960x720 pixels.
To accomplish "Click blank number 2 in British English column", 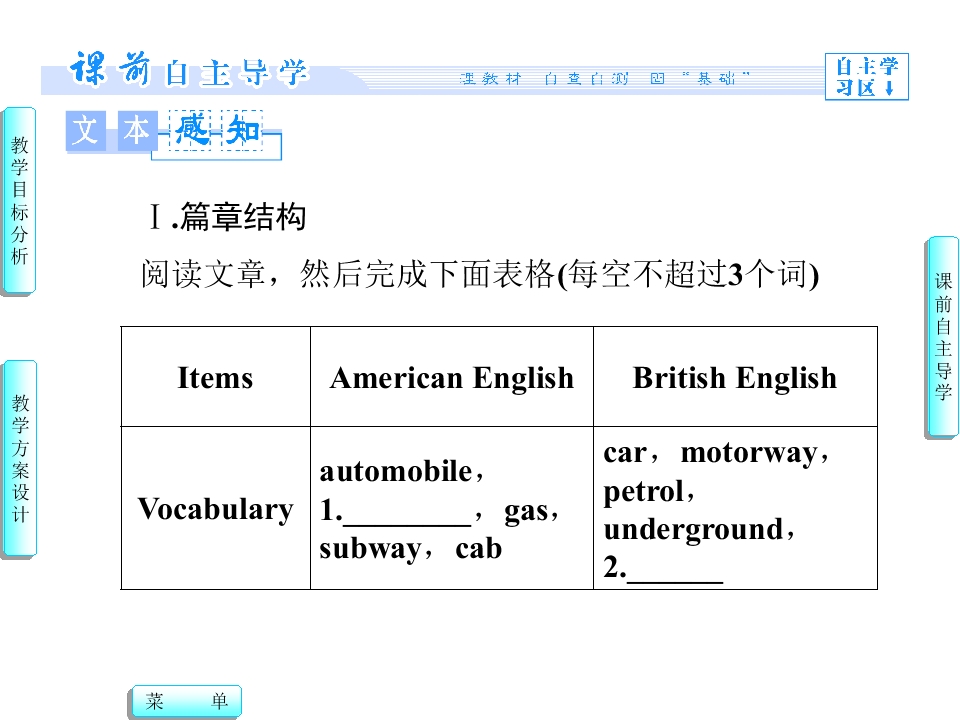I will [675, 569].
